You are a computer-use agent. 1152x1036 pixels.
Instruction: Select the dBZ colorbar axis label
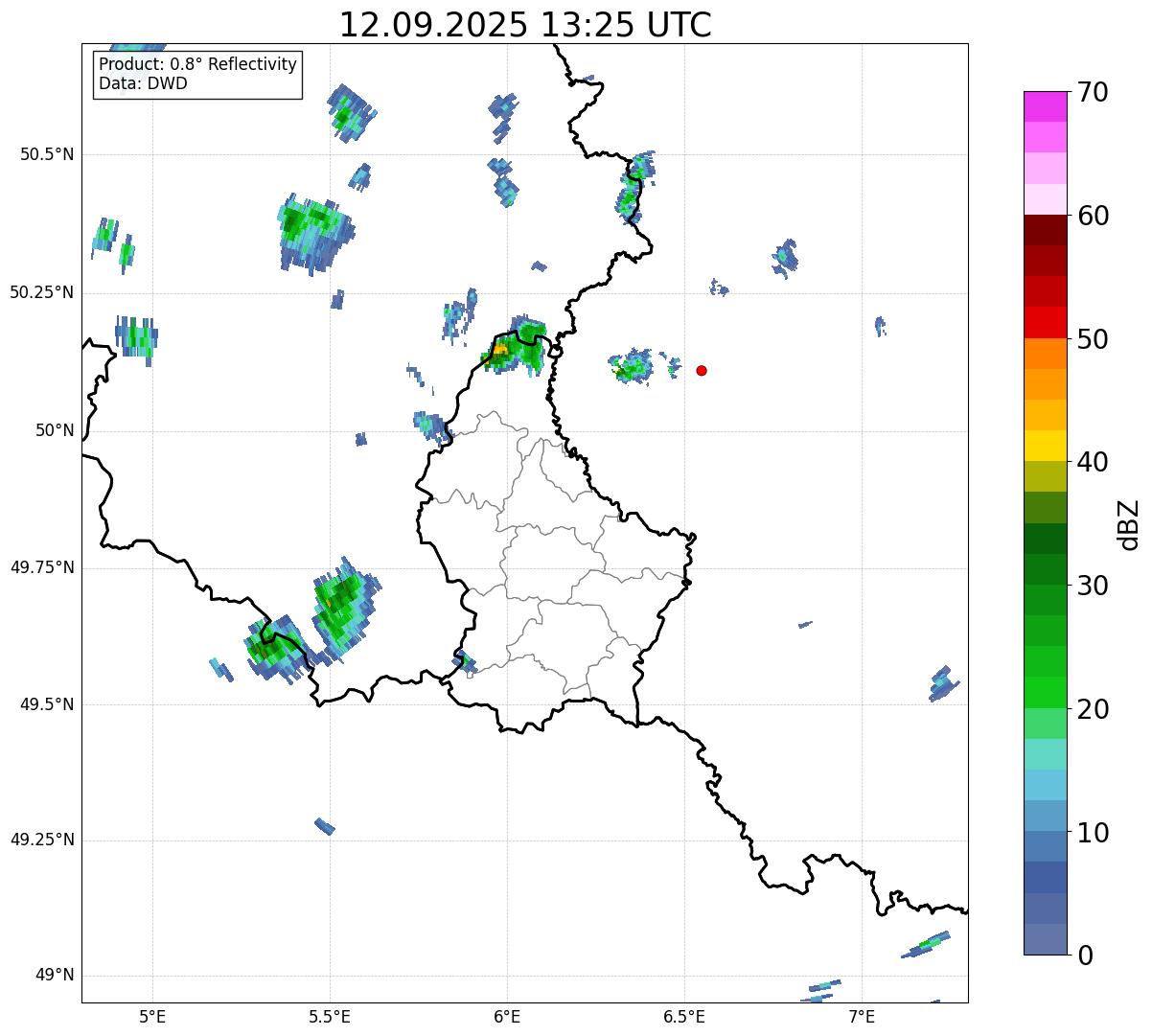(1129, 524)
